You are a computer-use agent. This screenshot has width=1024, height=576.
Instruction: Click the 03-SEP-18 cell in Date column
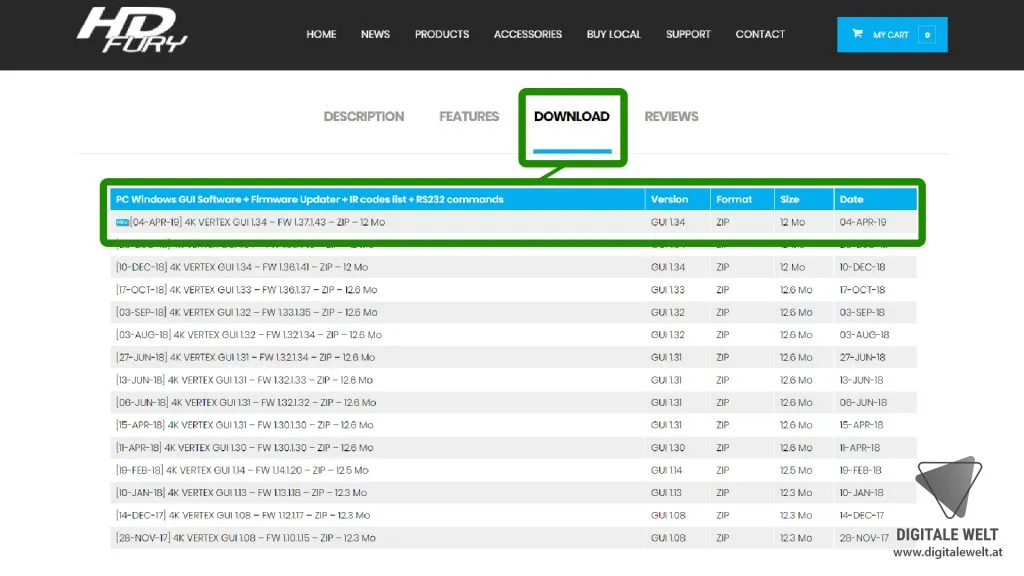tap(862, 312)
